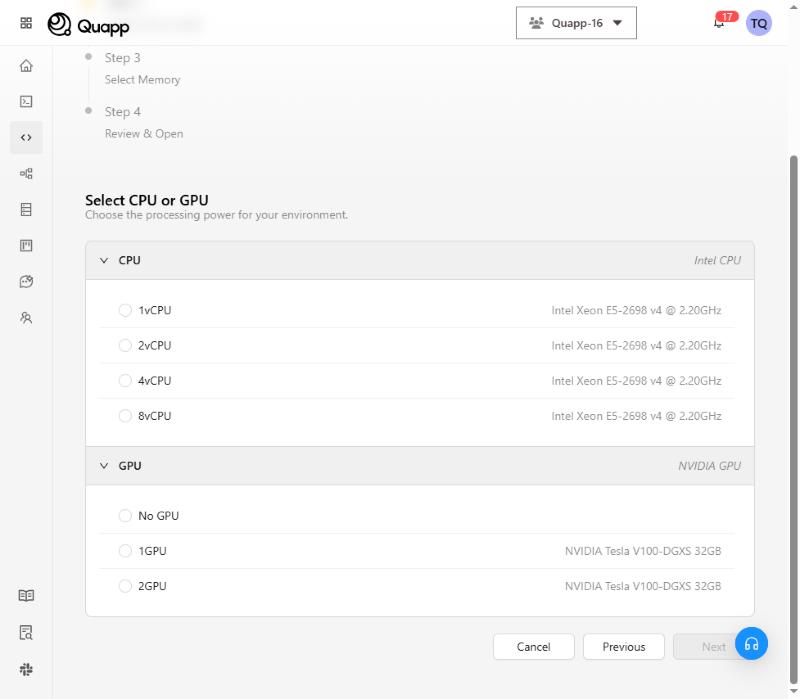Open the users sidebar icon
Viewport: 800px width, 699px height.
26,318
